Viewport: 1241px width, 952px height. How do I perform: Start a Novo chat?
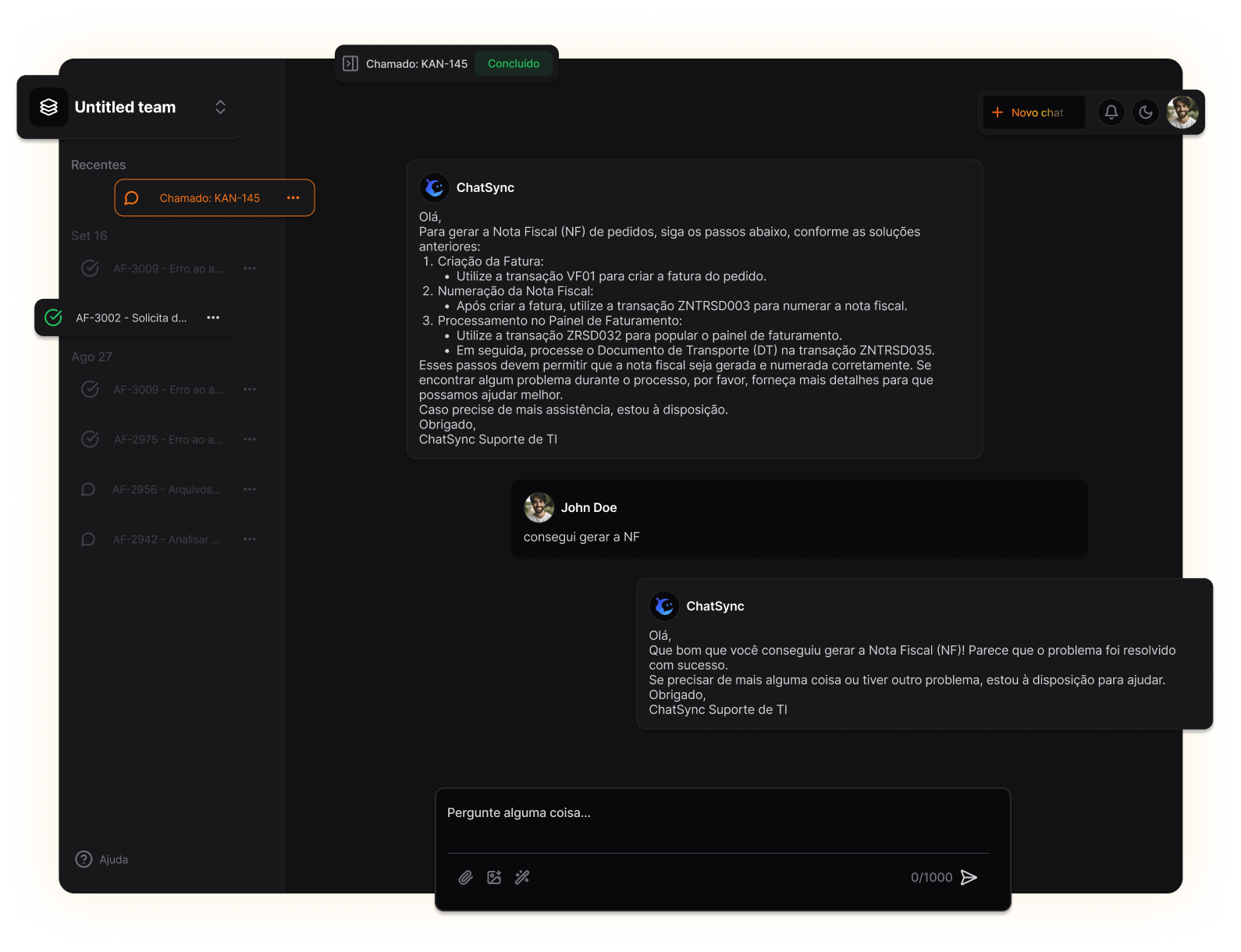(1034, 112)
